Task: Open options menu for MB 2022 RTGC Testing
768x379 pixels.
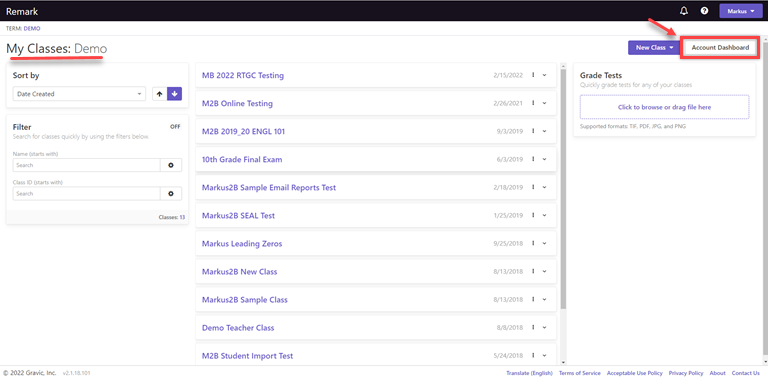Action: tap(533, 75)
